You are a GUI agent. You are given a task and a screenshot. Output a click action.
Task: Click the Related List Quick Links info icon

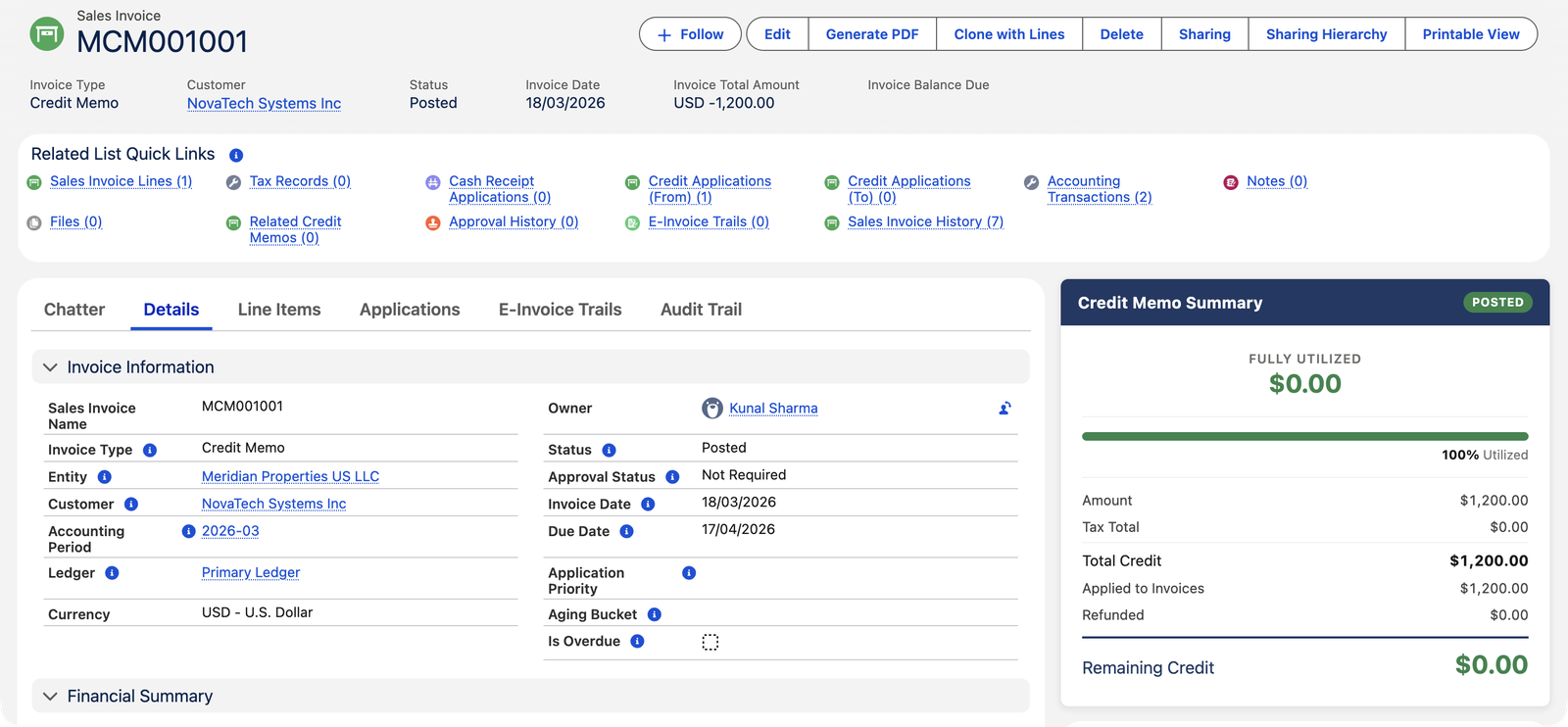click(x=236, y=155)
